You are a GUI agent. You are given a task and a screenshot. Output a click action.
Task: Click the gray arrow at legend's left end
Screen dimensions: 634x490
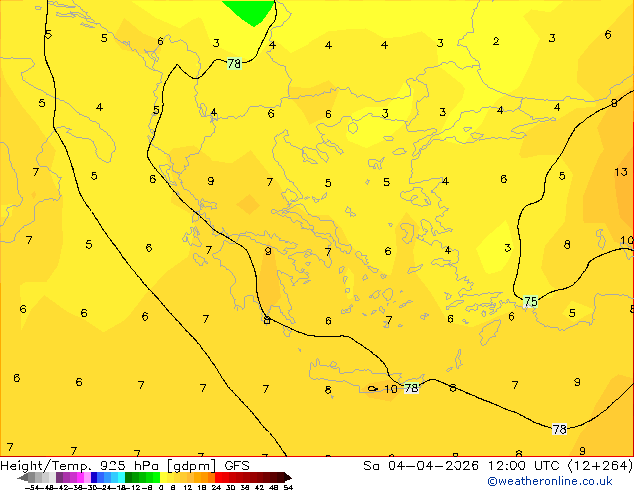pos(23,477)
